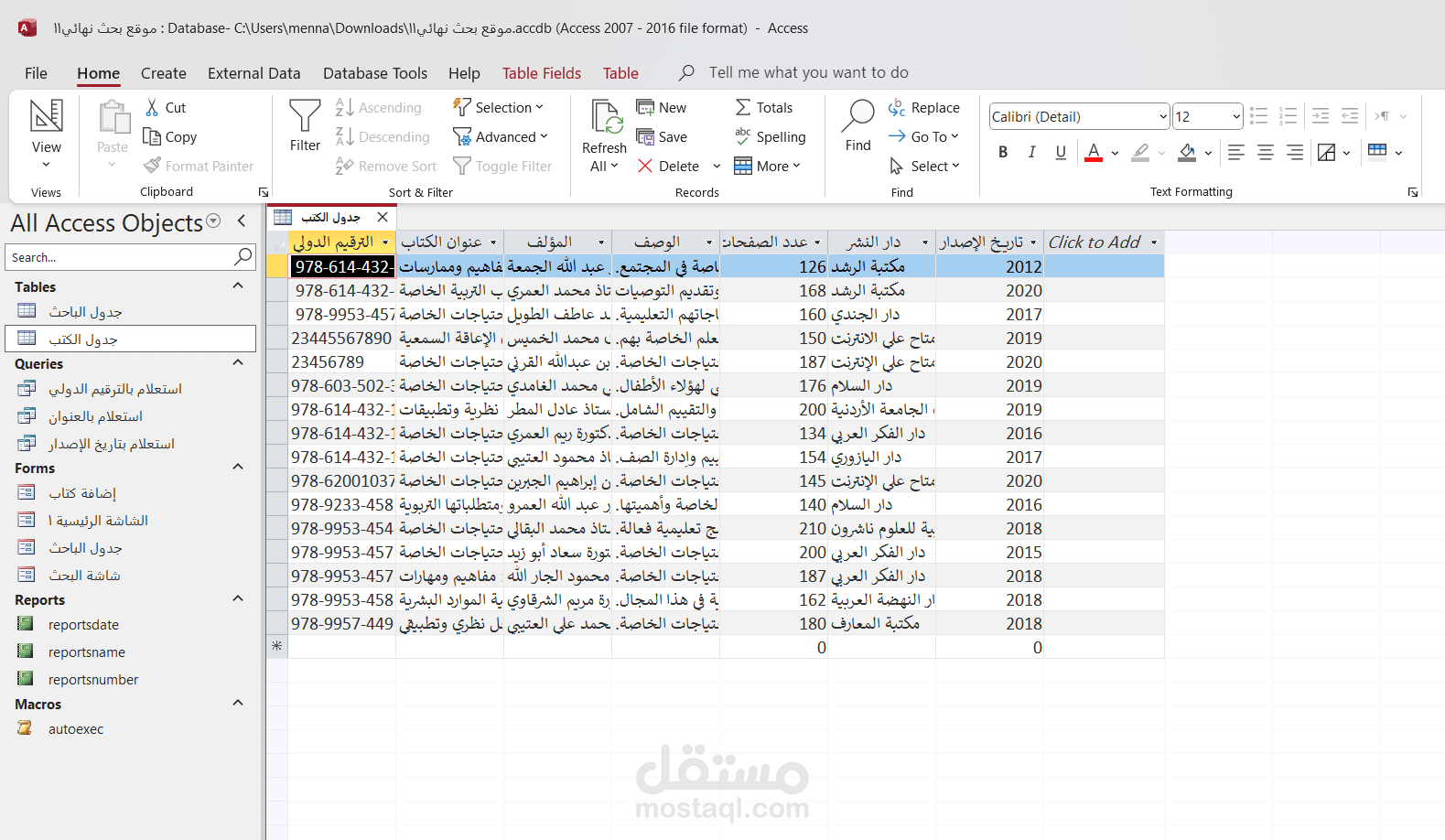Open the File menu
1445x840 pixels.
(36, 73)
